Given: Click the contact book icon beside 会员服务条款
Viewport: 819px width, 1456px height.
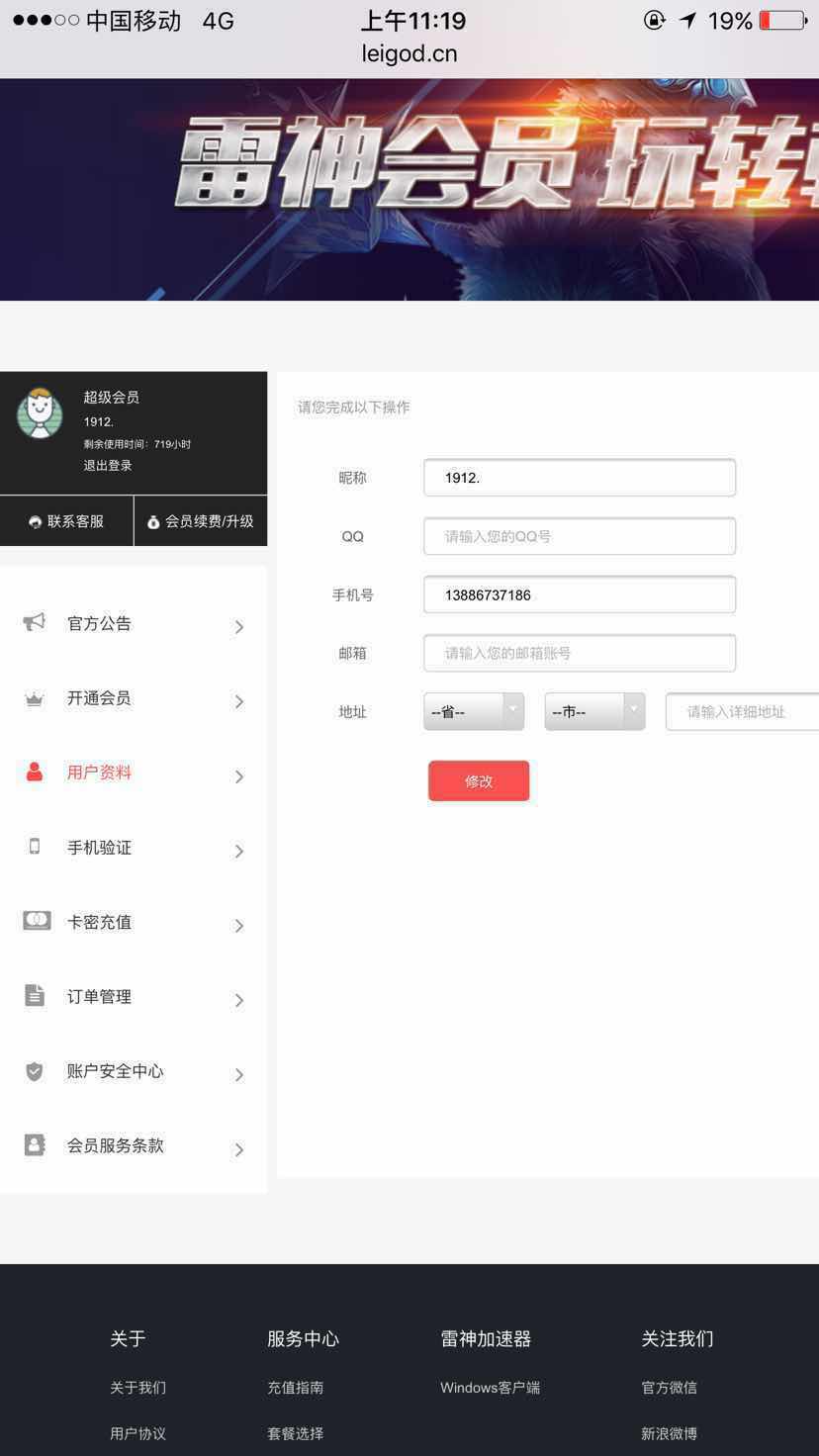Looking at the screenshot, I should (x=35, y=1145).
